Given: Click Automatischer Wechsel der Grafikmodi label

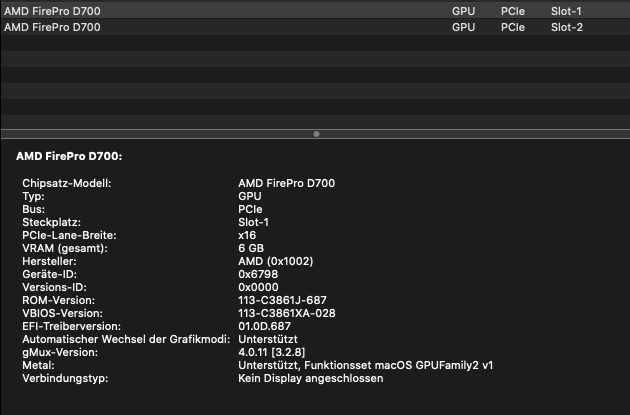Looking at the screenshot, I should tap(126, 339).
